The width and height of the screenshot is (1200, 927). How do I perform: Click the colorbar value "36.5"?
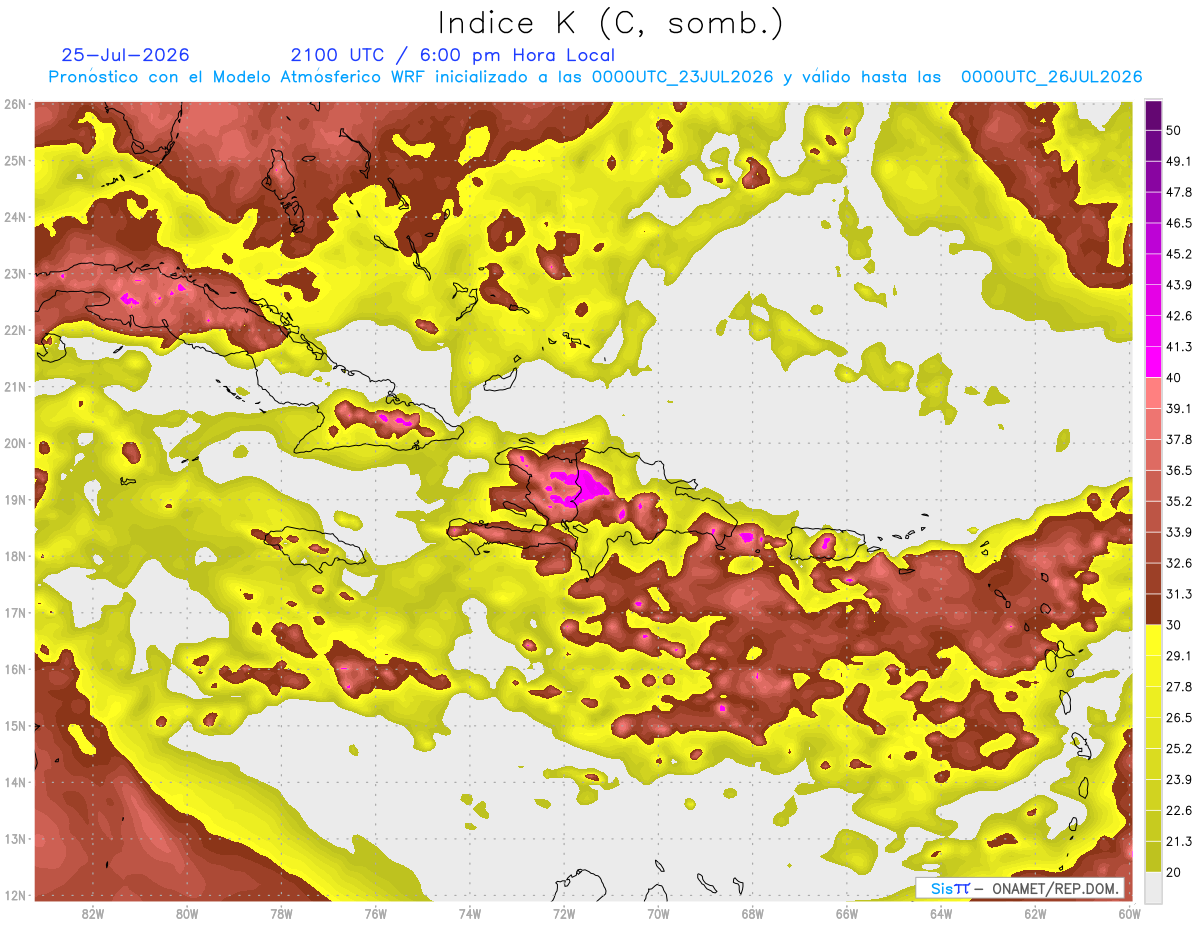1179,471
